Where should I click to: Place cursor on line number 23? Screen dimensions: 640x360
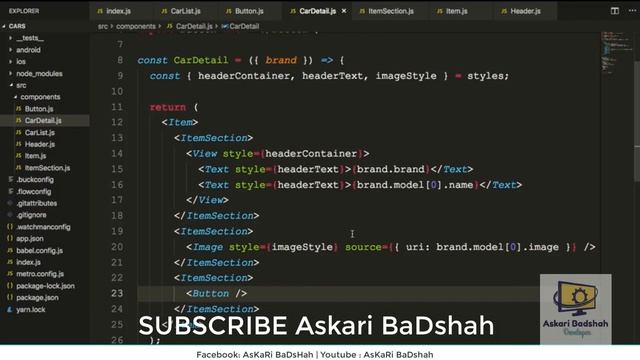point(117,293)
